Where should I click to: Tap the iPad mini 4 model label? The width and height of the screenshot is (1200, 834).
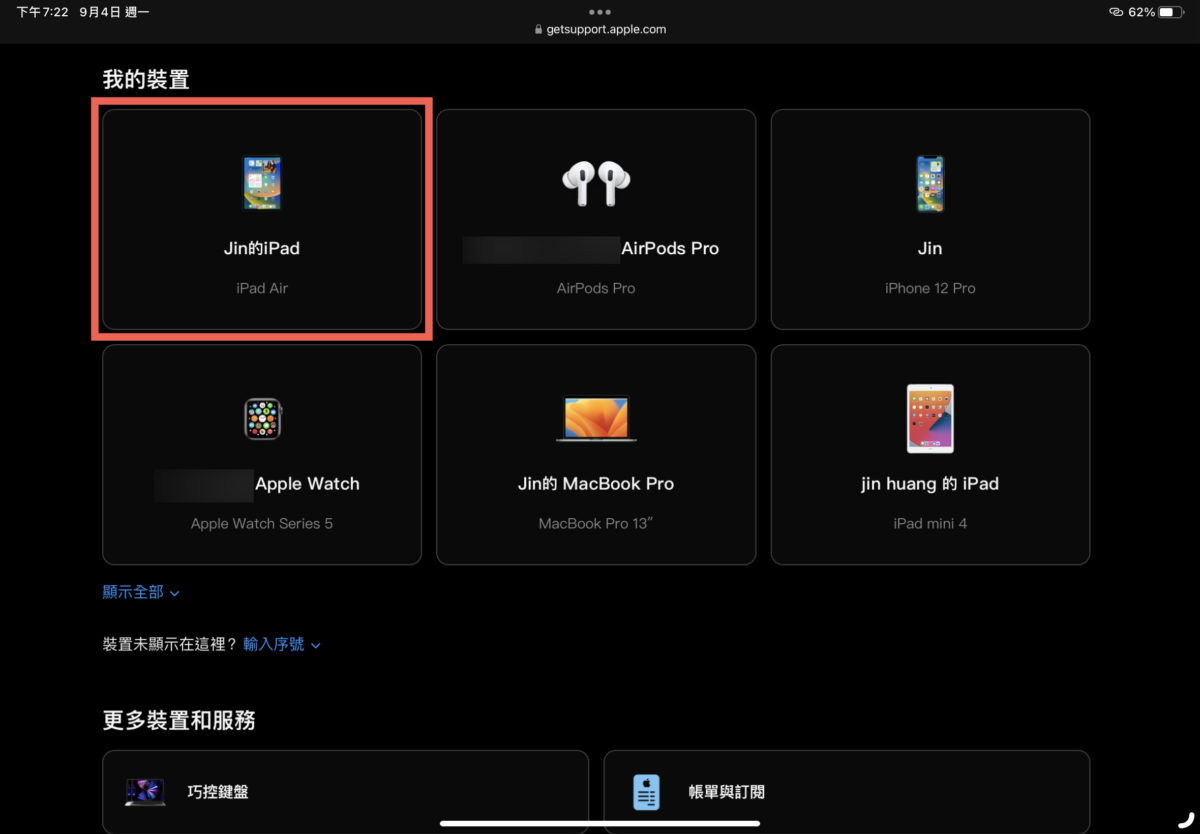[930, 523]
